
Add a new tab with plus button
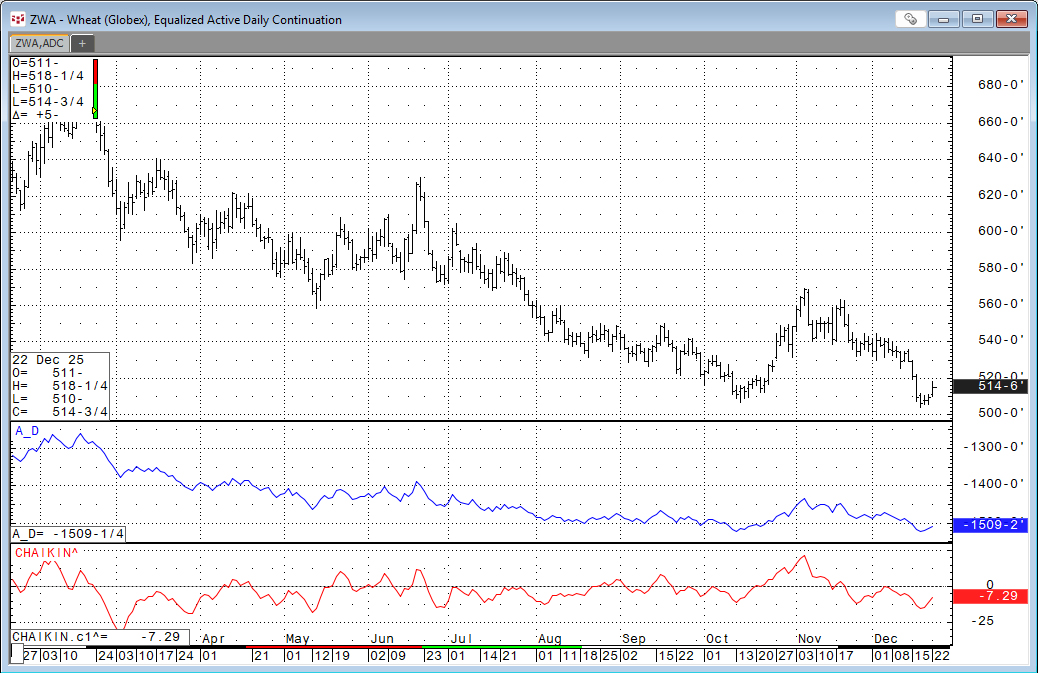(83, 43)
